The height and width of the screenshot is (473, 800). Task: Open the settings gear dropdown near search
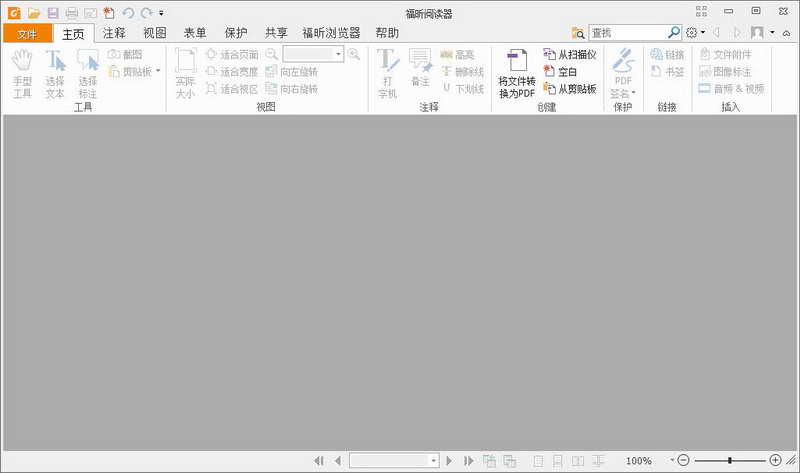(x=696, y=33)
